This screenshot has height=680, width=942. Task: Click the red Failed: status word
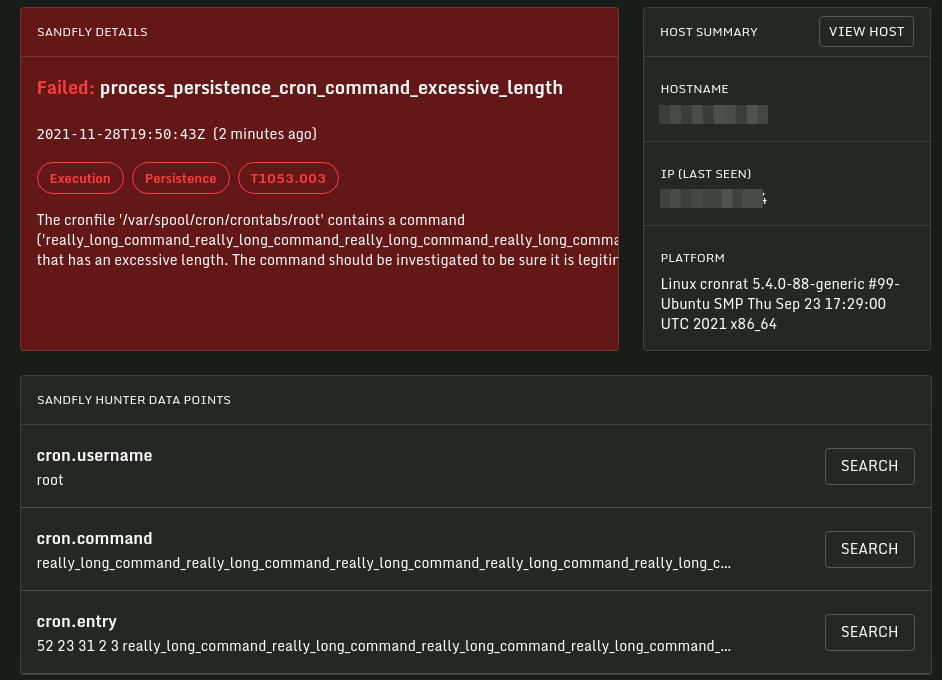tap(65, 88)
